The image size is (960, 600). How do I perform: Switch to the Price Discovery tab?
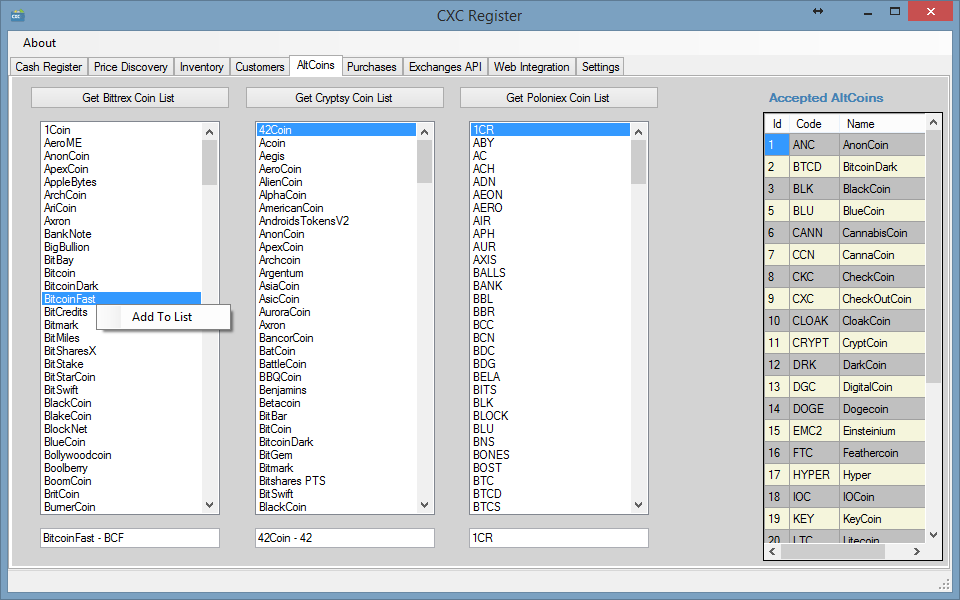pyautogui.click(x=130, y=67)
